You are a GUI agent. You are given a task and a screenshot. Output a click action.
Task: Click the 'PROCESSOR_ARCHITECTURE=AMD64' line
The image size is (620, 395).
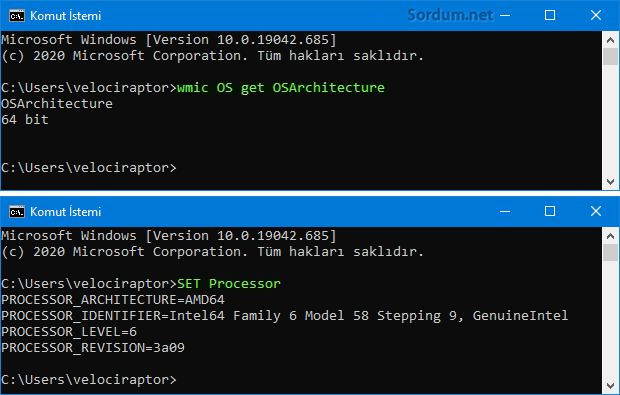pyautogui.click(x=113, y=300)
